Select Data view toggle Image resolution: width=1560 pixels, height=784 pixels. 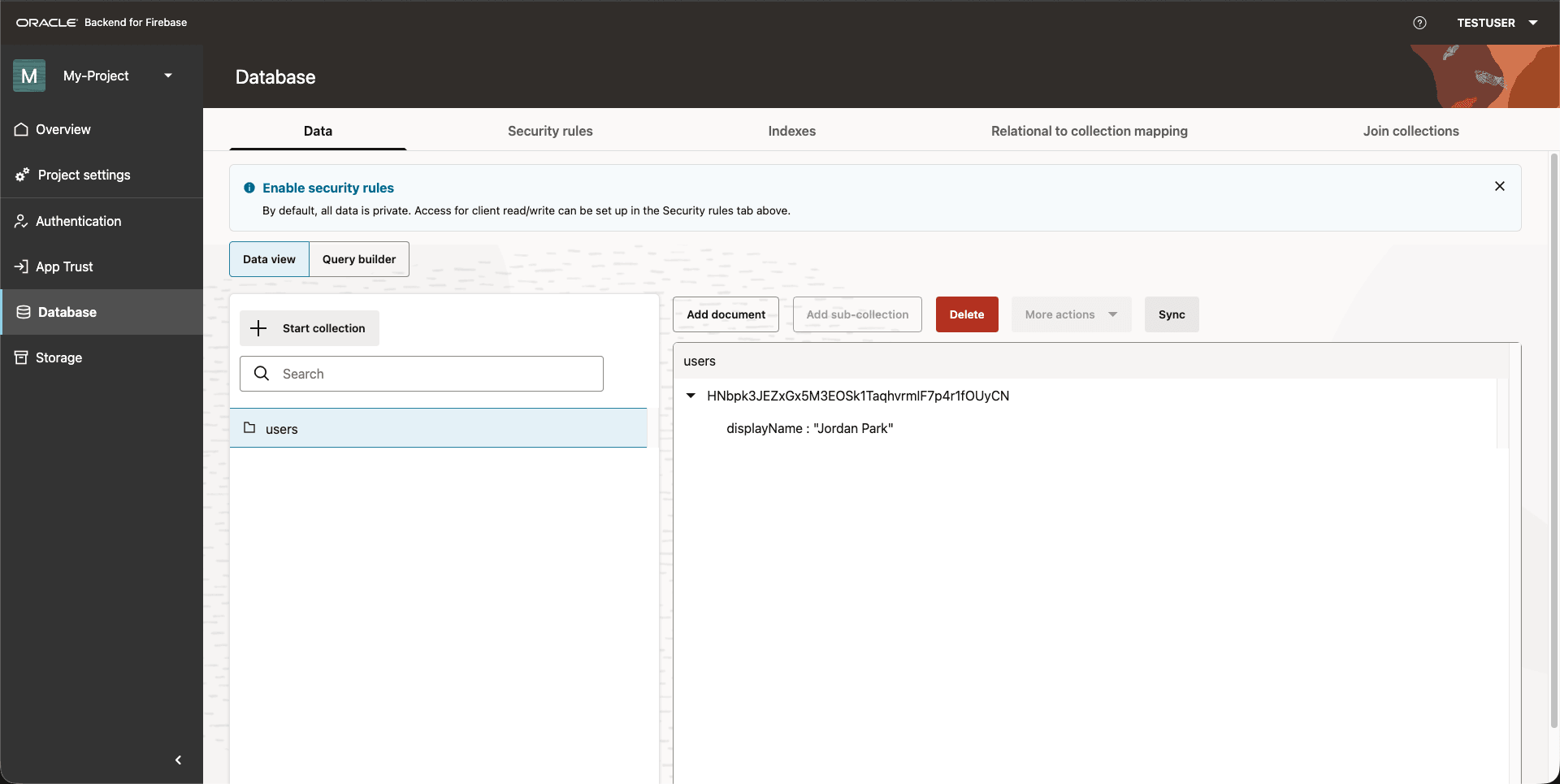(x=269, y=259)
